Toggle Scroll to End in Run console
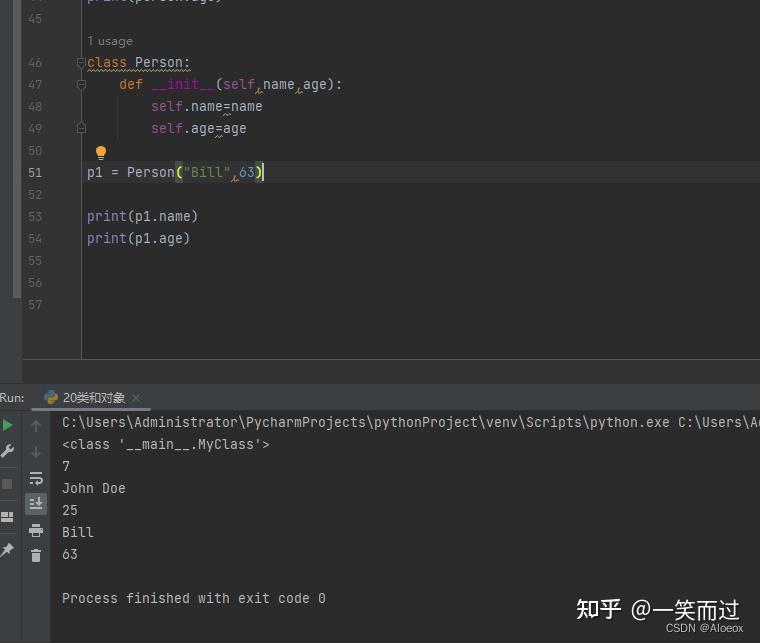Viewport: 760px width, 643px height. tap(36, 504)
